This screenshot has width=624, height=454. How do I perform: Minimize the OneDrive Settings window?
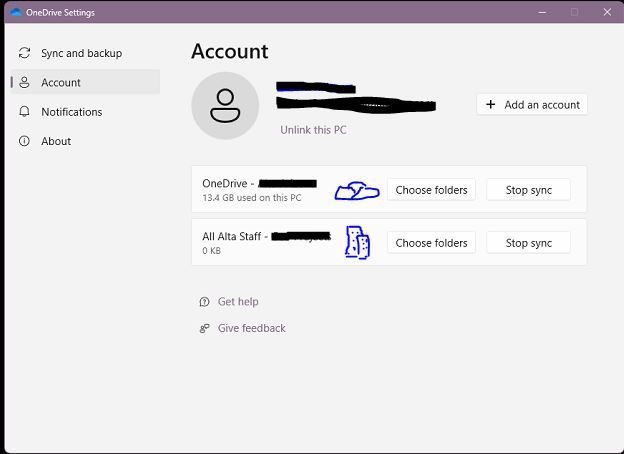coord(542,12)
